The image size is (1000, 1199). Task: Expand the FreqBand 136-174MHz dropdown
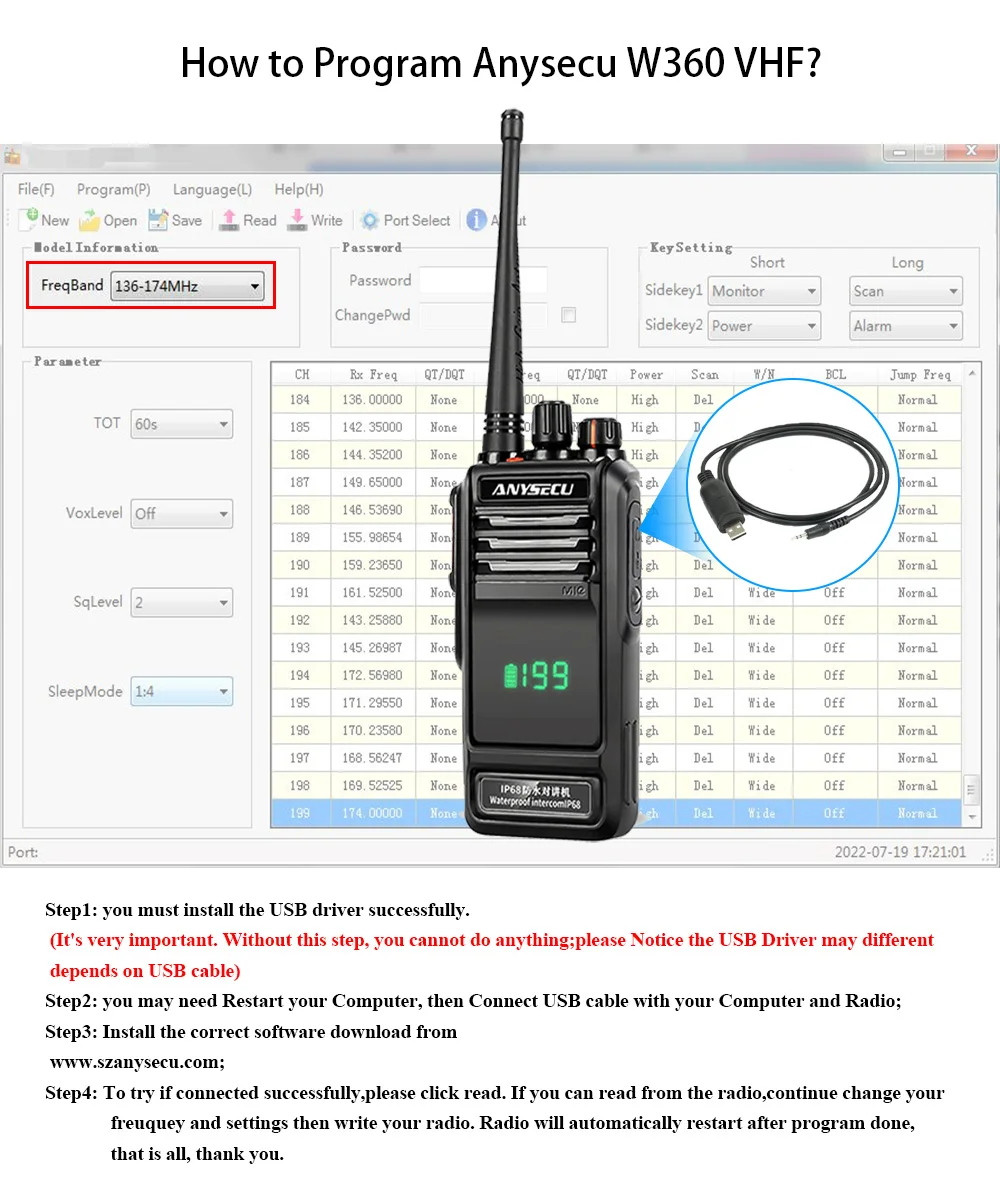coord(255,287)
